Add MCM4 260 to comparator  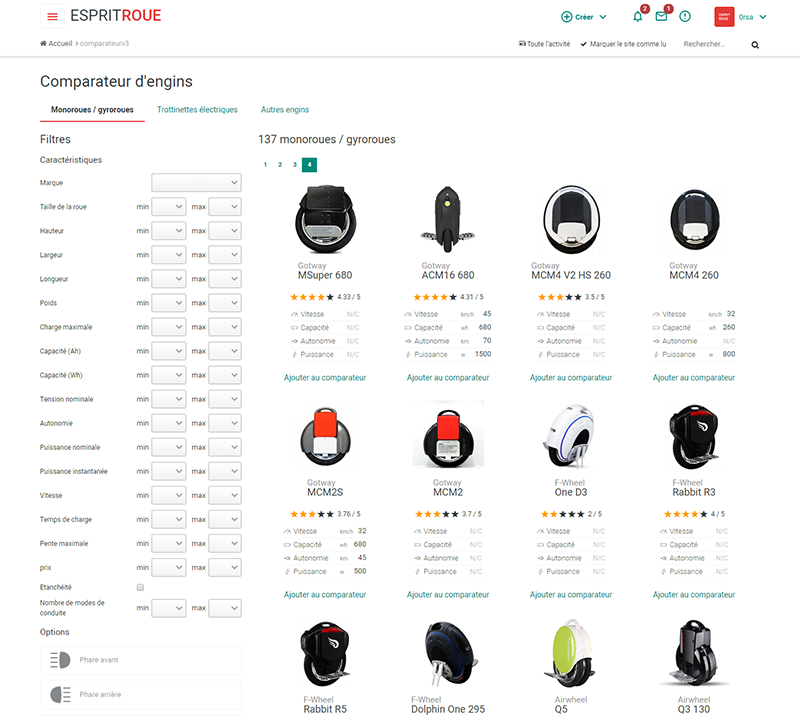pos(694,378)
